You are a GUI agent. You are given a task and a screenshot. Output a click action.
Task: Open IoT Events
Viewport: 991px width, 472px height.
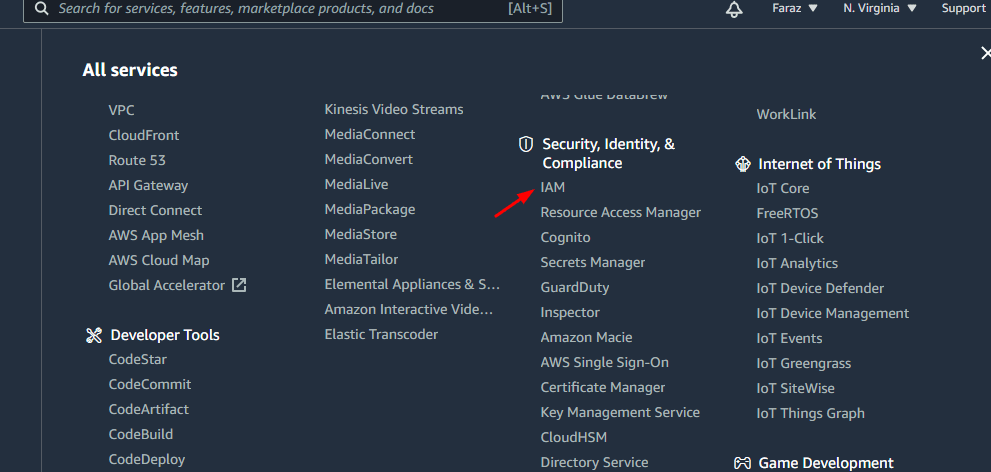point(789,338)
